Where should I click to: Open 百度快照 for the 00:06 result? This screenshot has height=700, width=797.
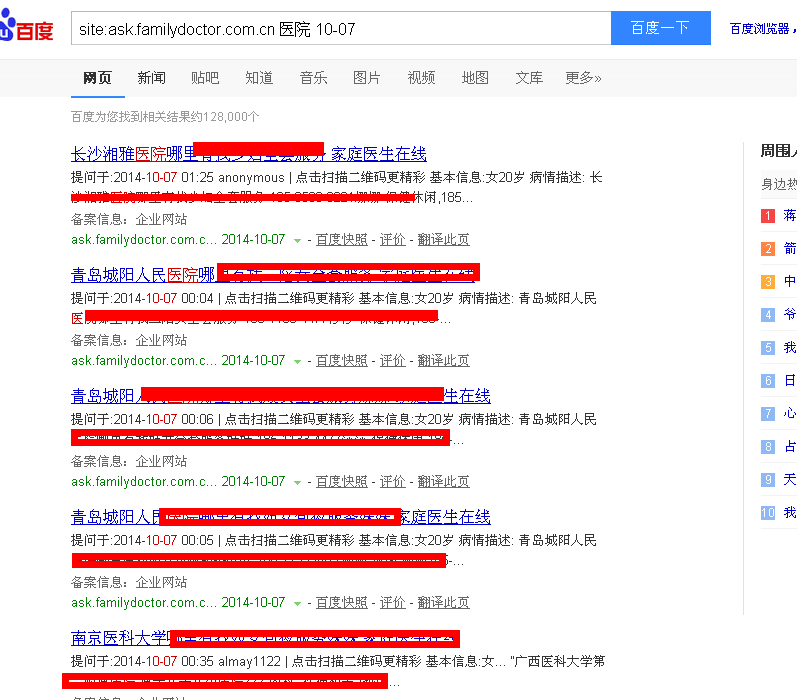tap(342, 481)
